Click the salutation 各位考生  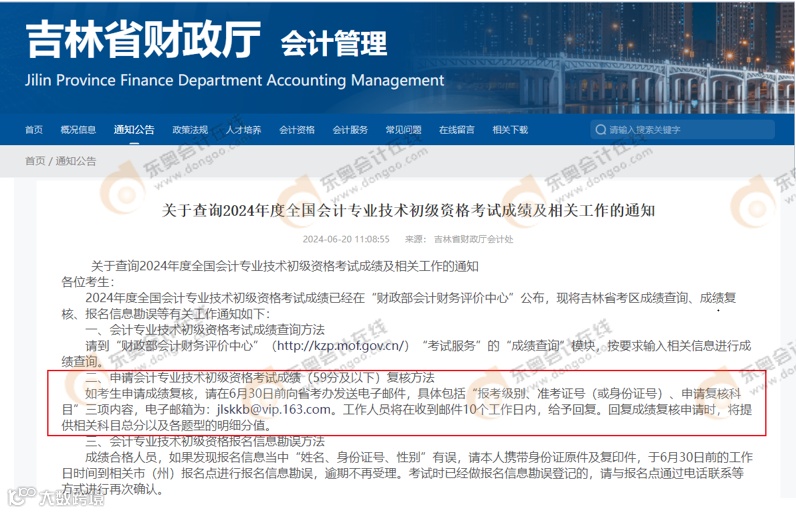(x=88, y=282)
